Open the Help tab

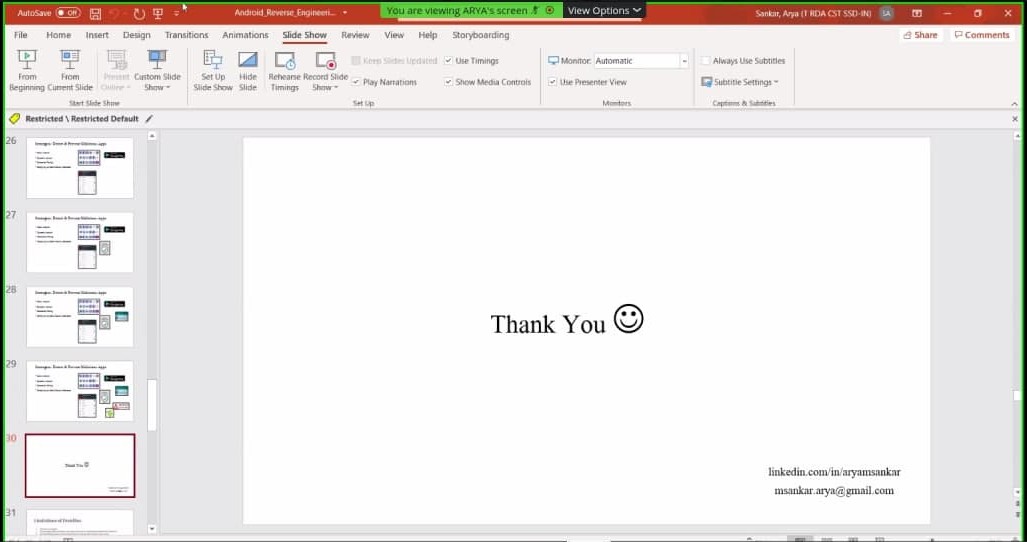428,35
